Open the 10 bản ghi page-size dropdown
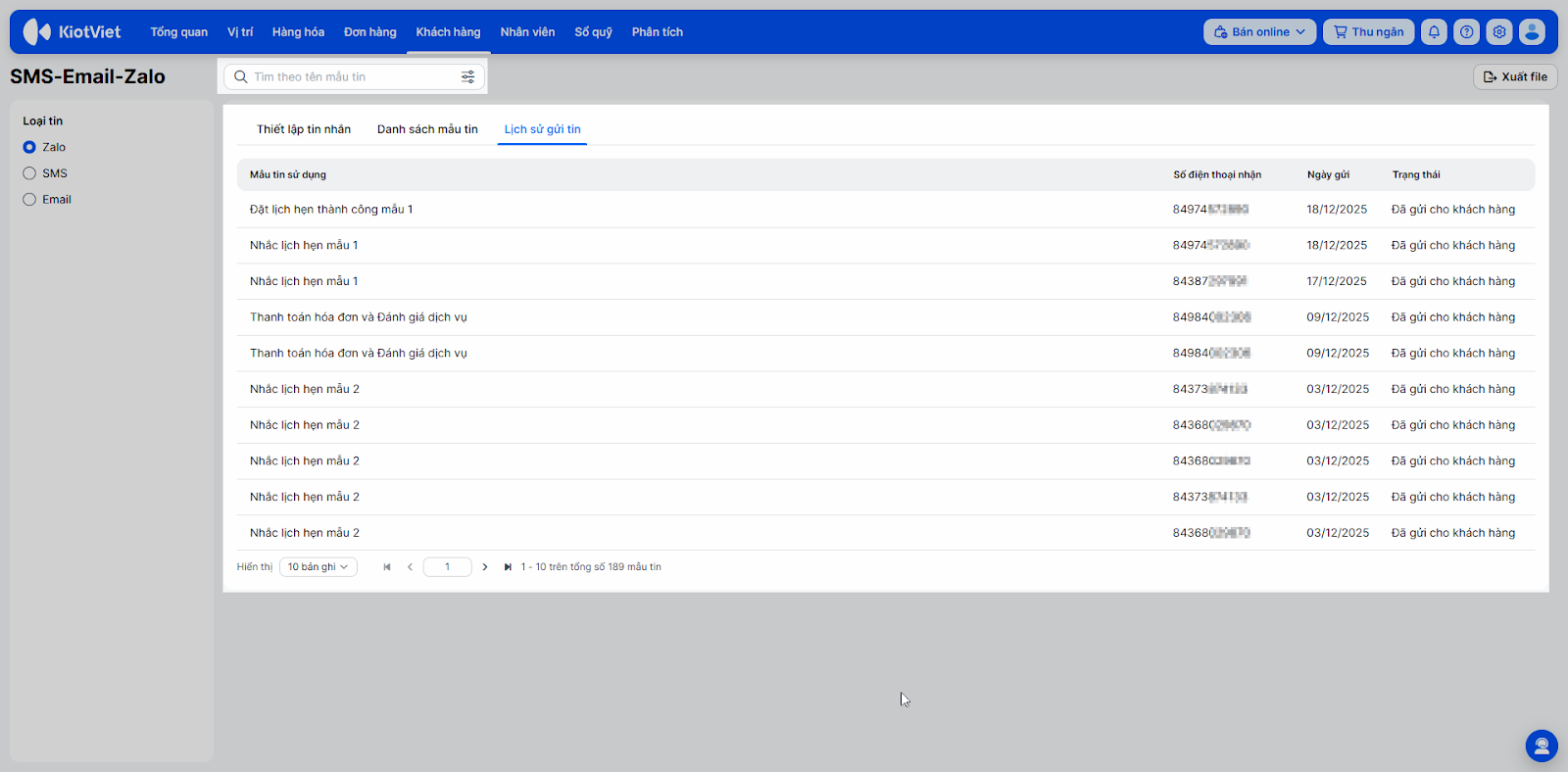This screenshot has width=1568, height=772. pyautogui.click(x=318, y=567)
